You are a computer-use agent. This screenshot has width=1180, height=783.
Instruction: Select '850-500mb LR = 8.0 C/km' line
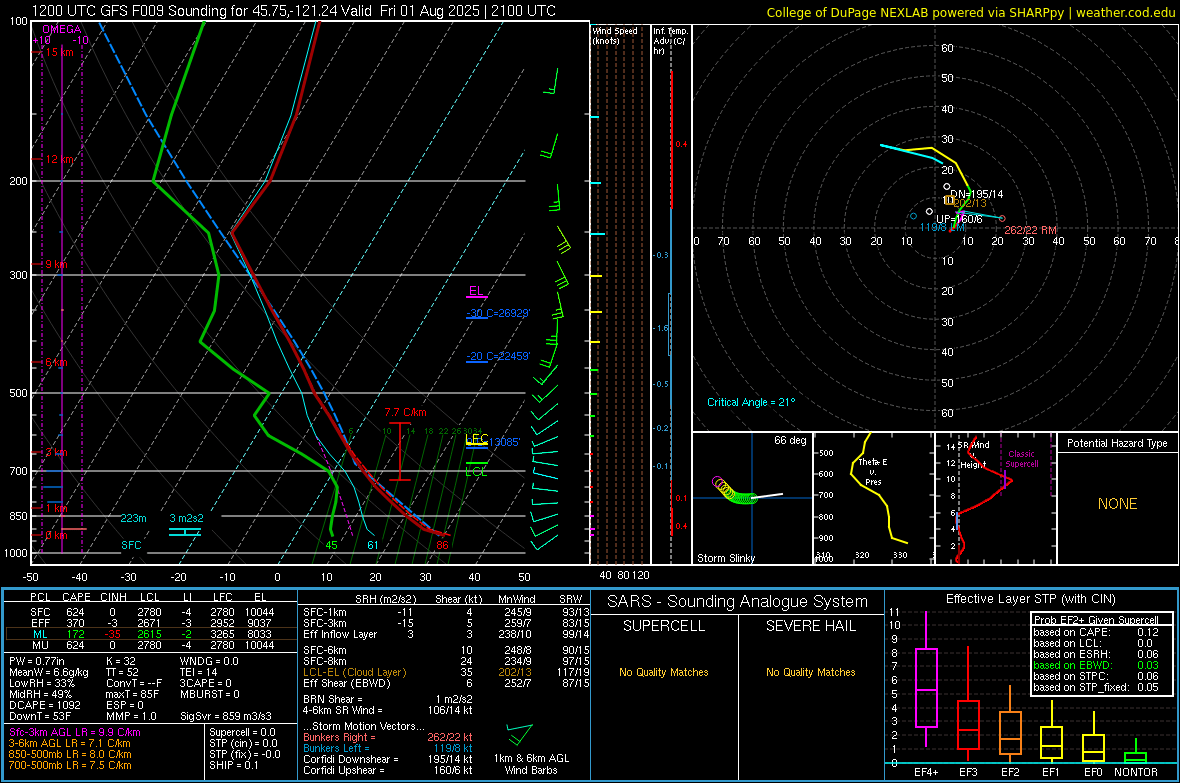point(70,754)
